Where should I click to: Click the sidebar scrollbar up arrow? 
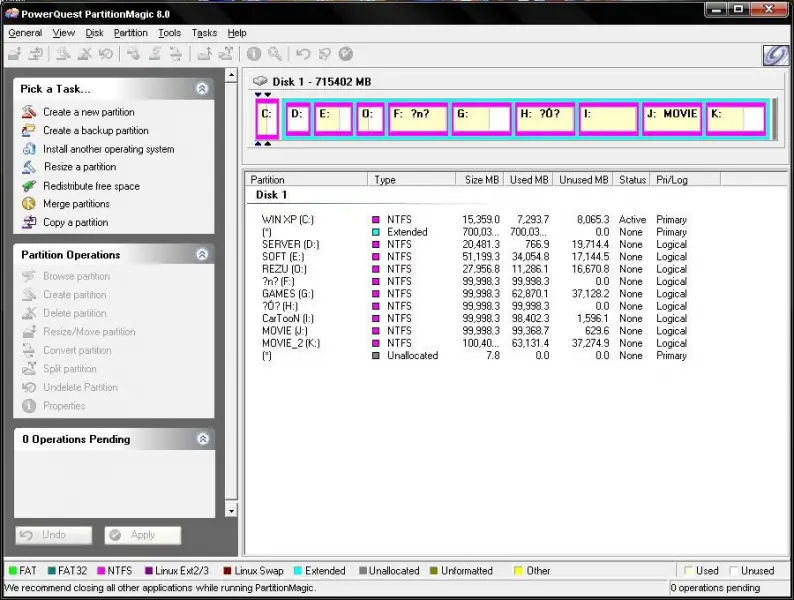click(231, 76)
